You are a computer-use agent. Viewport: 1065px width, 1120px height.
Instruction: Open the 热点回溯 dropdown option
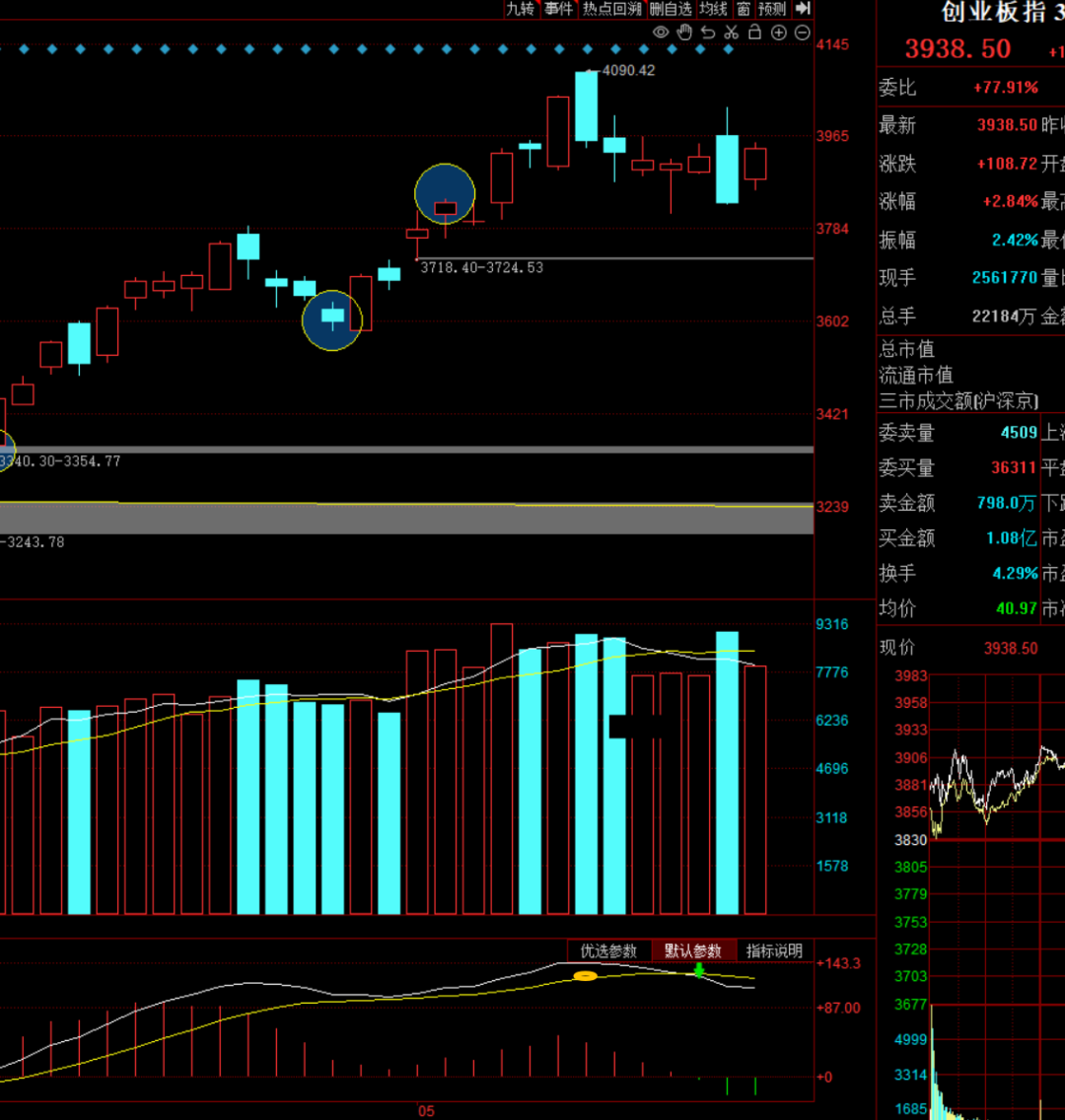(612, 9)
